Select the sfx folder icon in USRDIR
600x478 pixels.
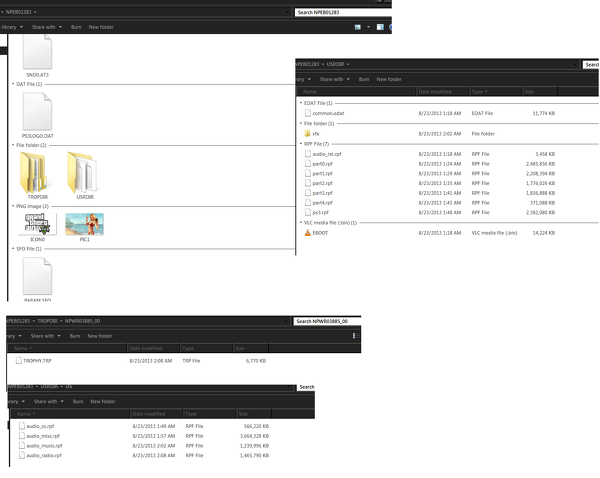coord(305,133)
